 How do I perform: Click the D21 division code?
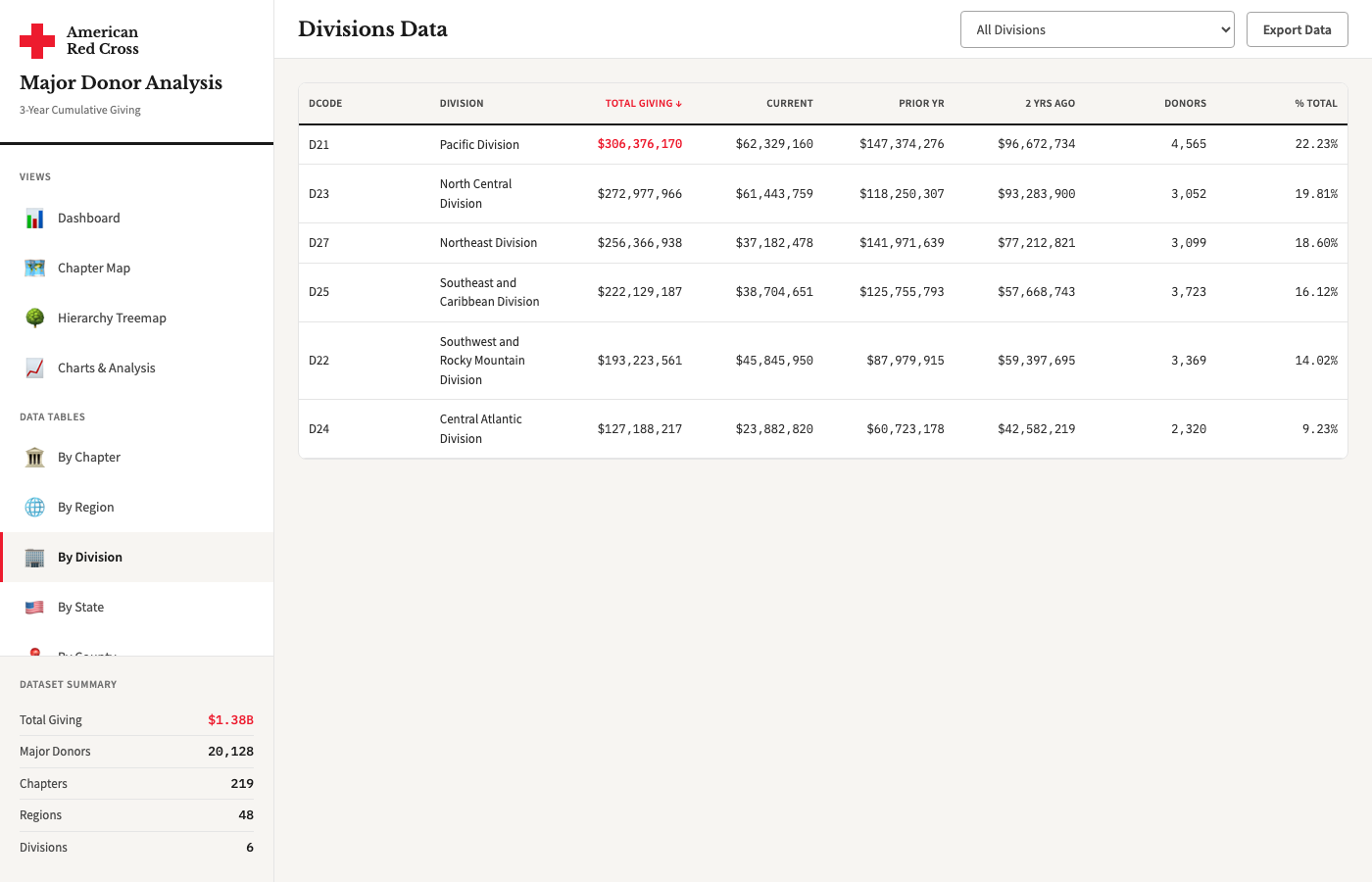click(x=318, y=145)
